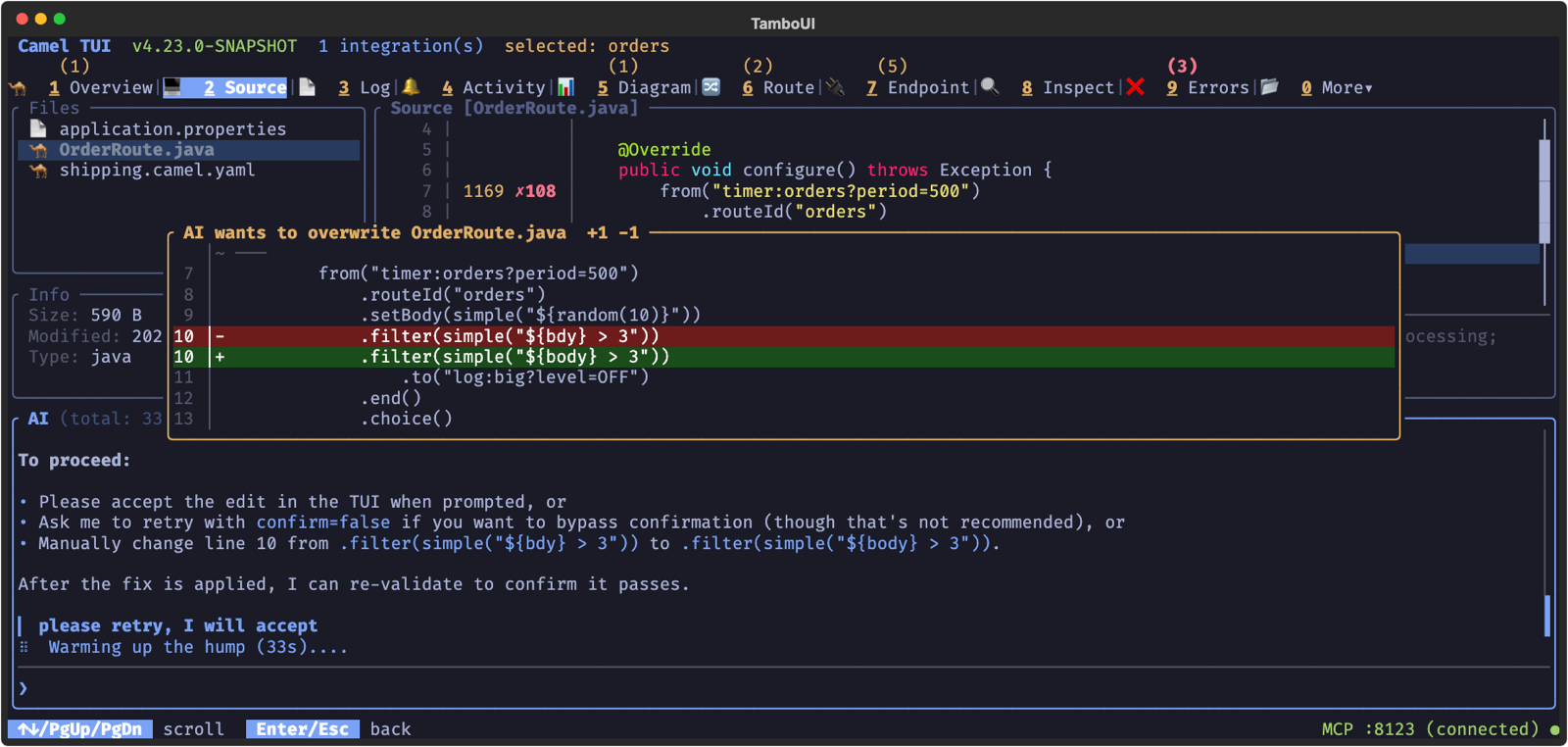Click the bell icon beside Activity tab
Screen dimensions: 1568x747
tap(412, 87)
